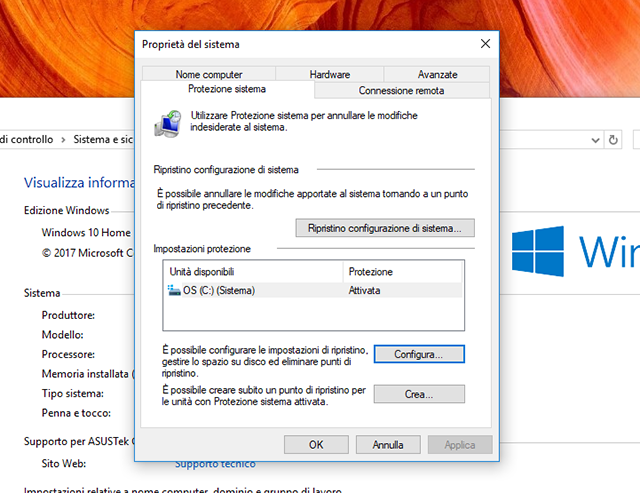Click the Windows logo in System window

tap(538, 251)
